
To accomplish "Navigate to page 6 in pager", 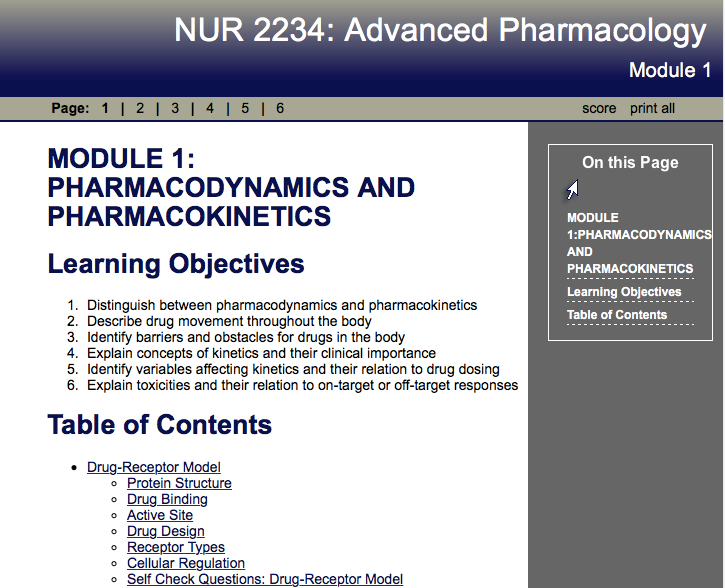I will pos(280,108).
